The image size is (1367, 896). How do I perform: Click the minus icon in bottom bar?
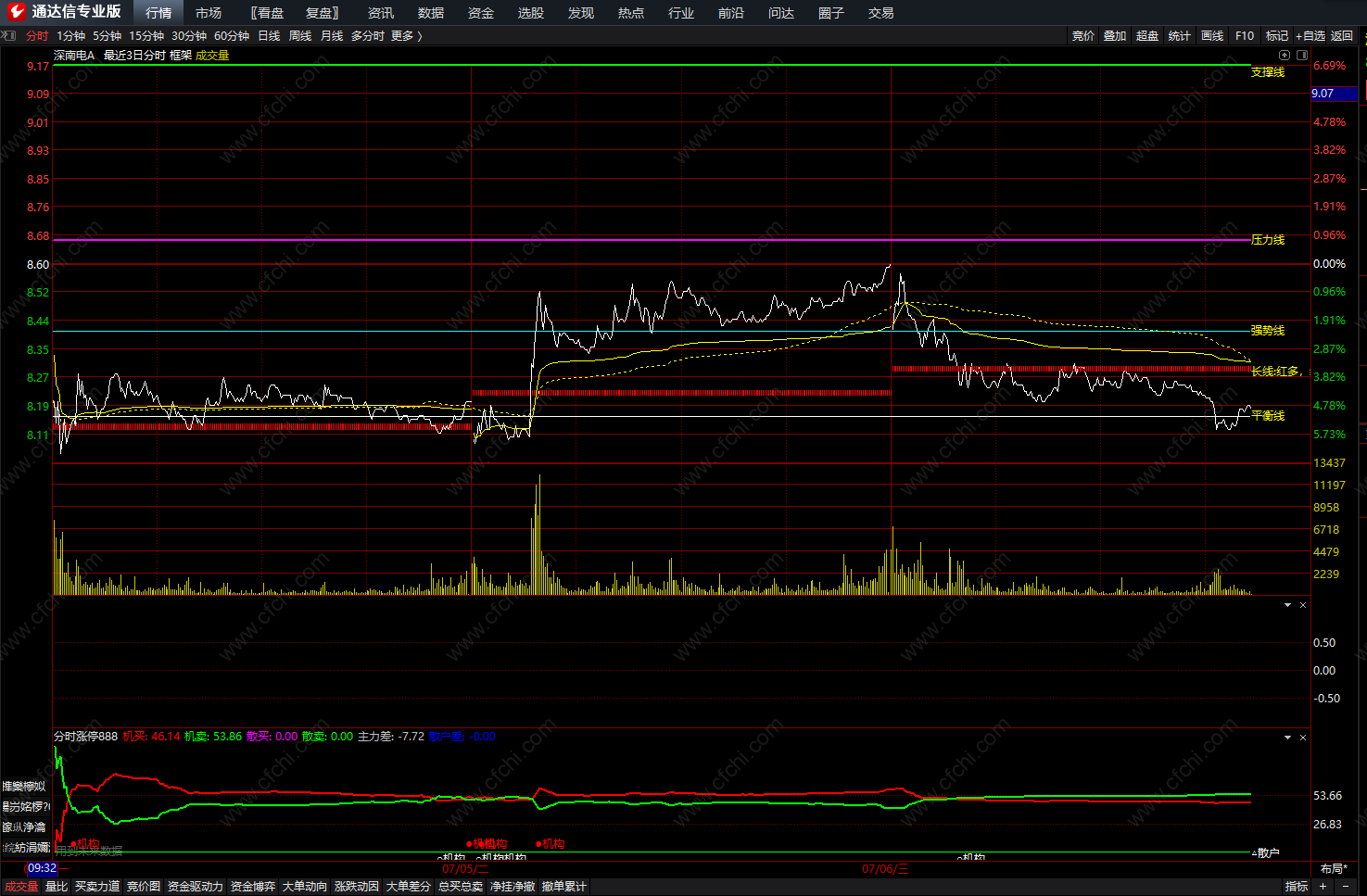(x=1346, y=887)
